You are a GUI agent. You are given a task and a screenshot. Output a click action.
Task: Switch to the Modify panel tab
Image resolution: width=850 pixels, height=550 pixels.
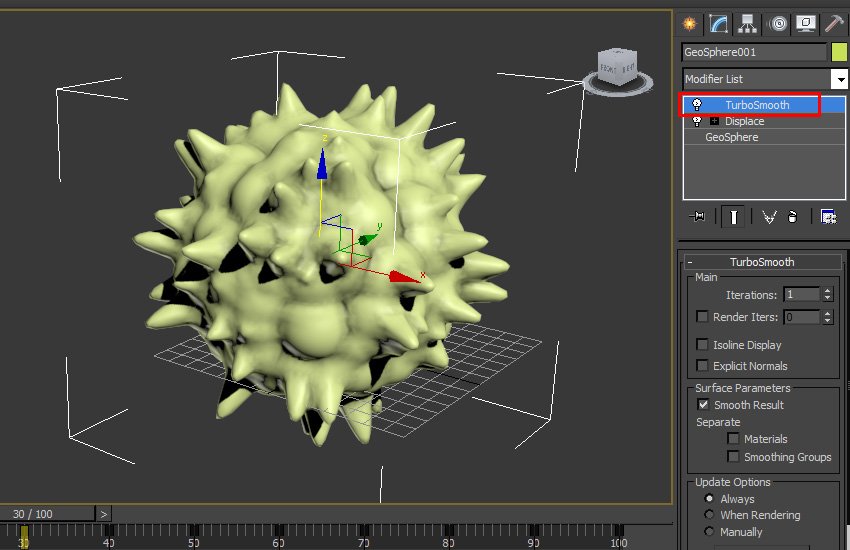pyautogui.click(x=718, y=24)
